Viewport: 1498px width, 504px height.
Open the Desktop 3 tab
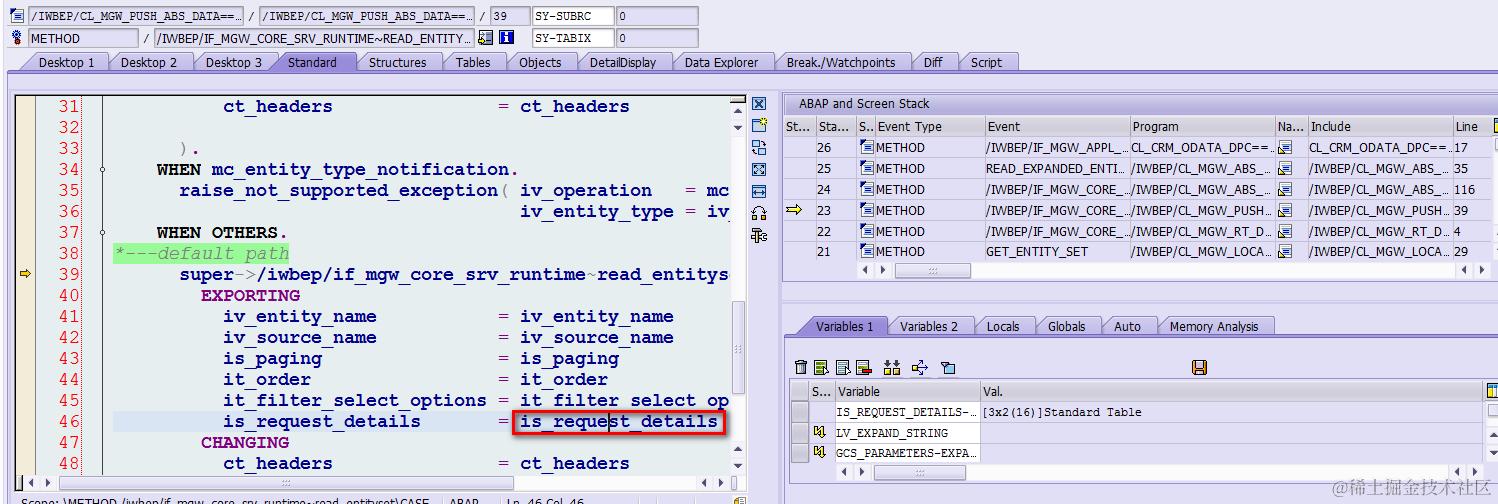234,62
